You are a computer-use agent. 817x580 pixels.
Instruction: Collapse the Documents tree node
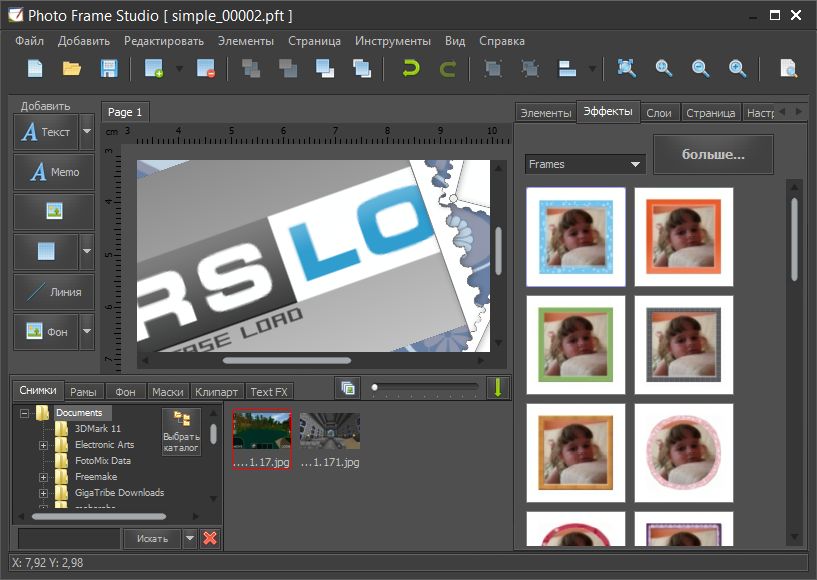pyautogui.click(x=24, y=413)
